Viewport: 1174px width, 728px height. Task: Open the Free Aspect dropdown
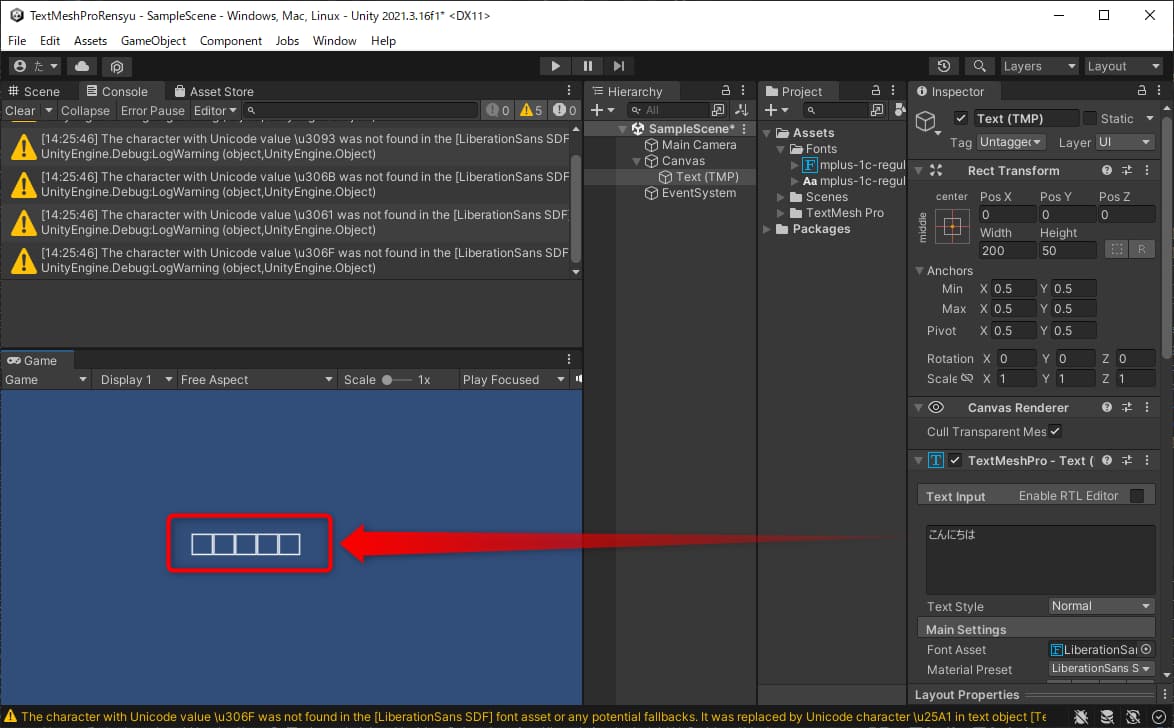click(x=256, y=380)
